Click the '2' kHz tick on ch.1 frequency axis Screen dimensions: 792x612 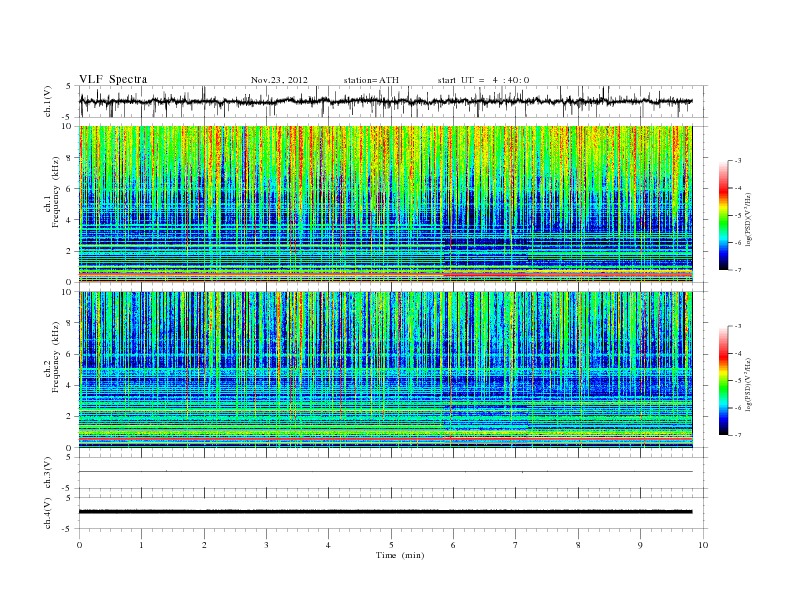click(70, 251)
